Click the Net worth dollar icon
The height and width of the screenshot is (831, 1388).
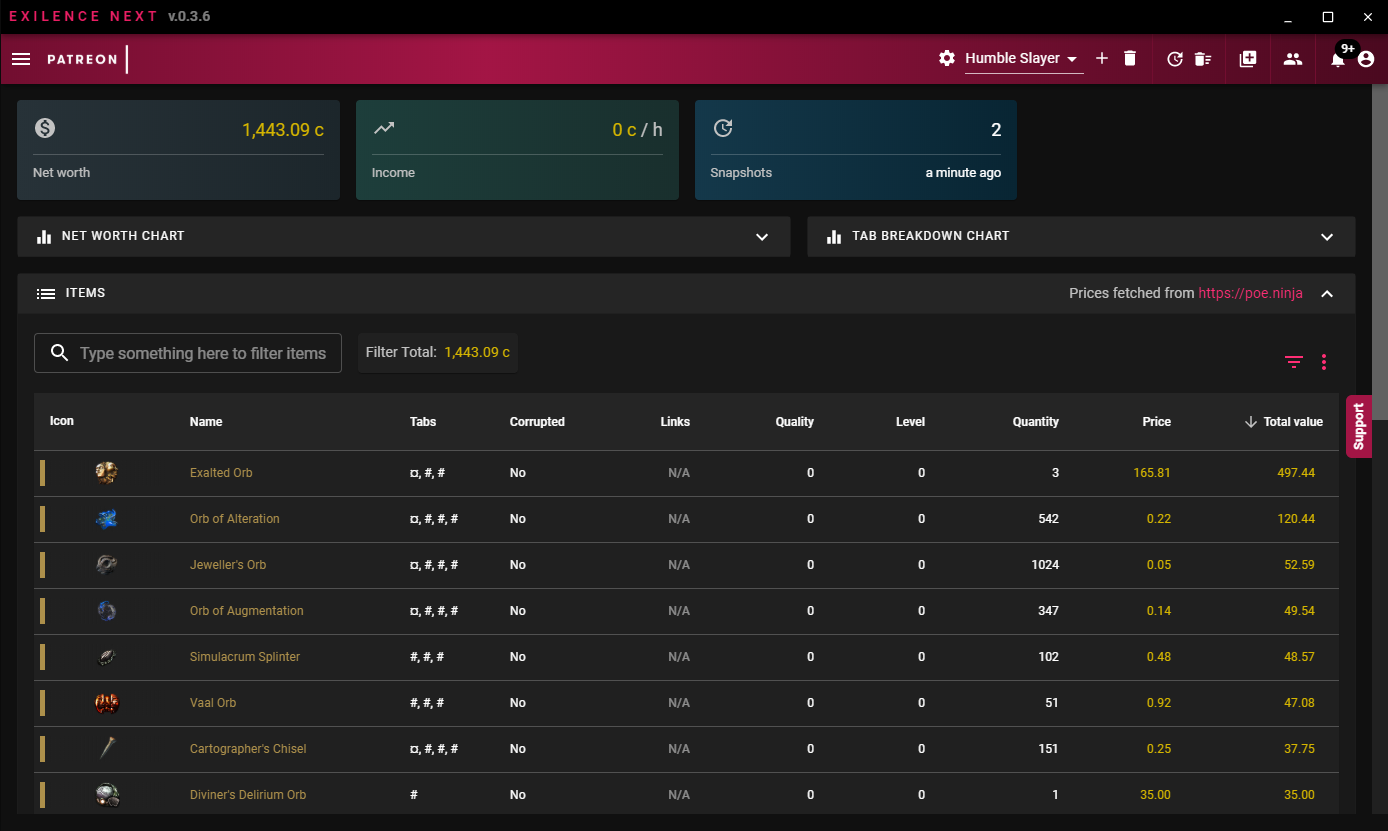[x=44, y=128]
